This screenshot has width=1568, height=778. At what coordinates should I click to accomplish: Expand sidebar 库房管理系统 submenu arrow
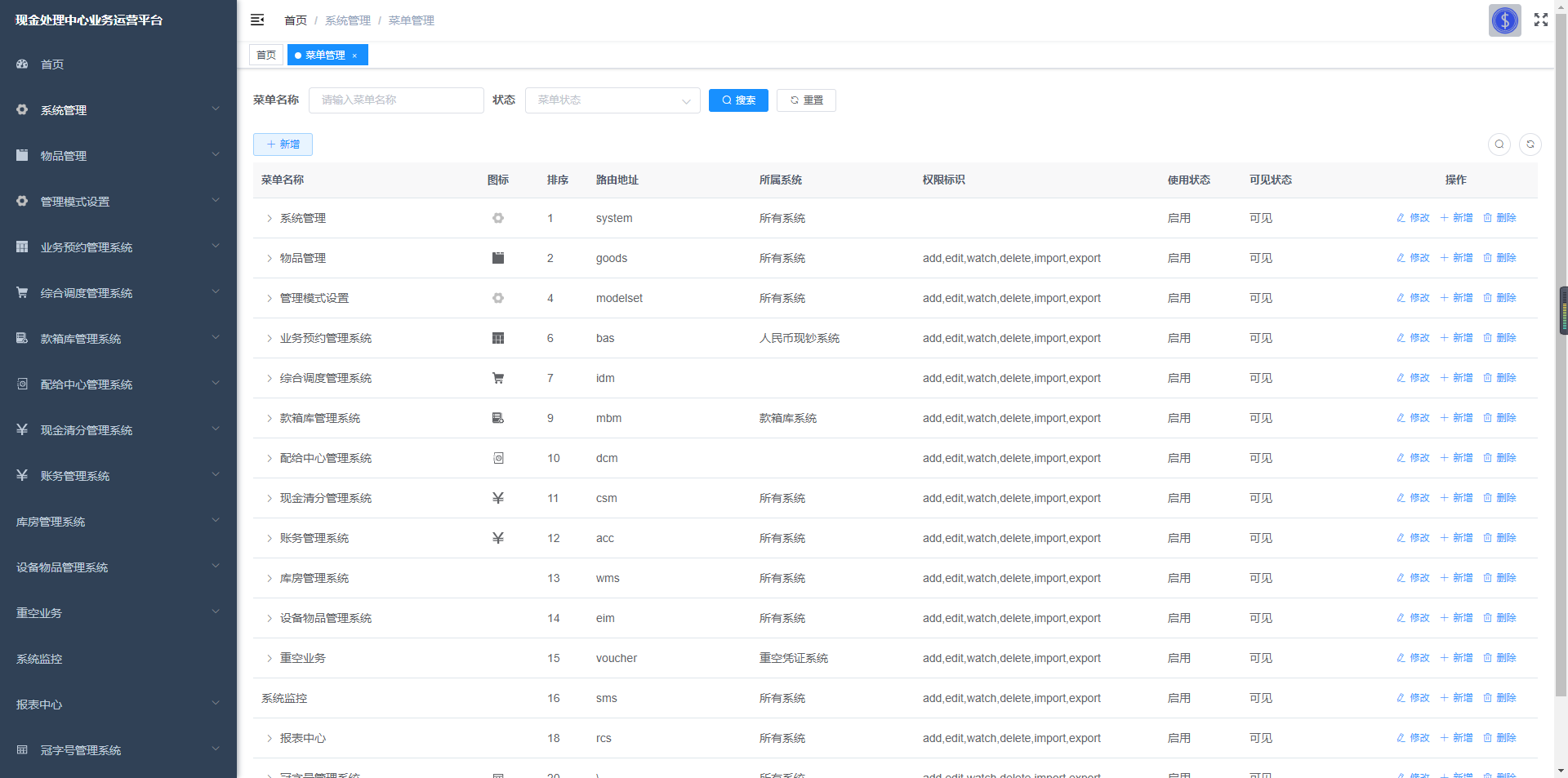coord(216,521)
